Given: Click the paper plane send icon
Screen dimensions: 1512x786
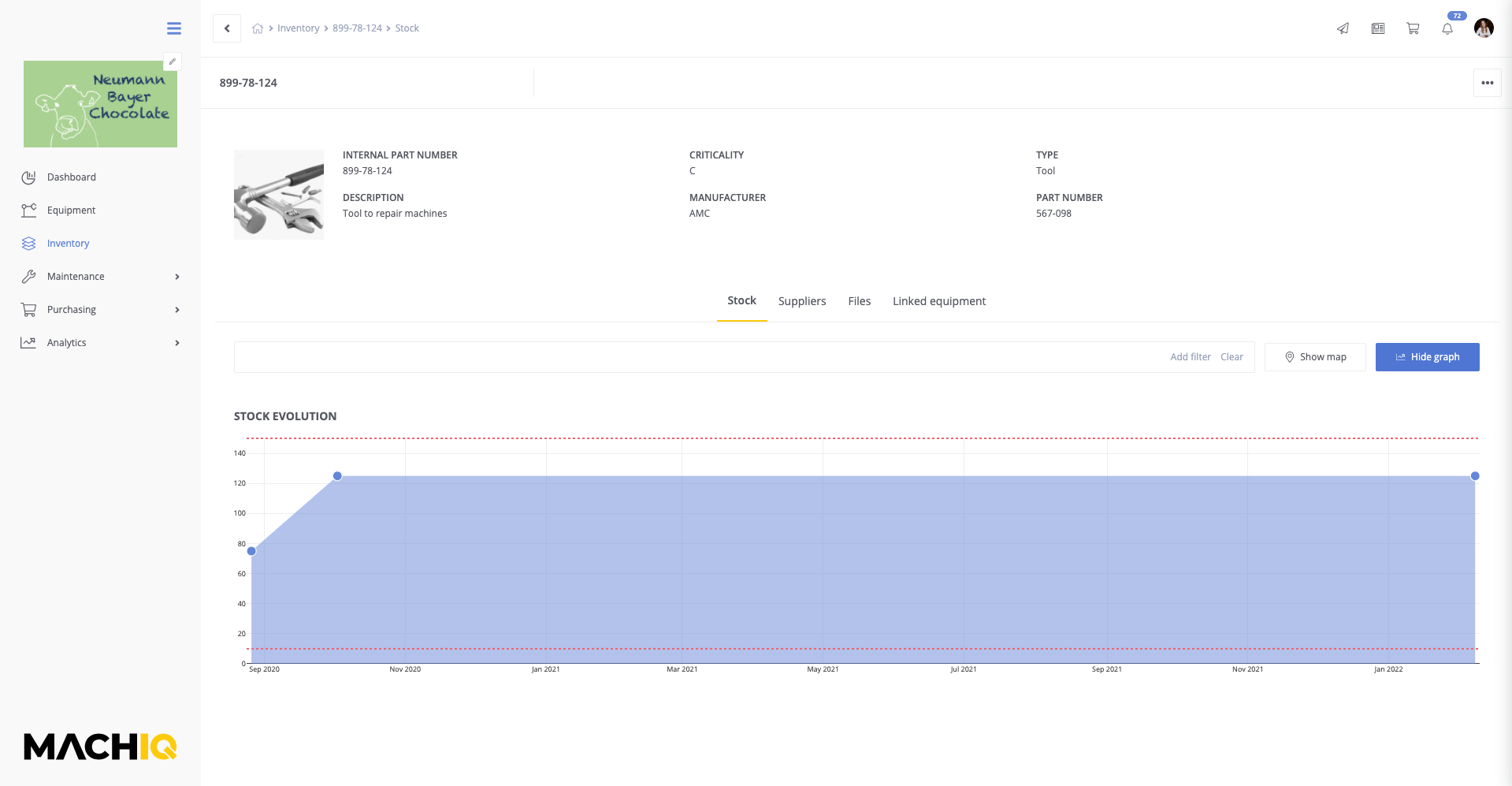Looking at the screenshot, I should [1343, 28].
